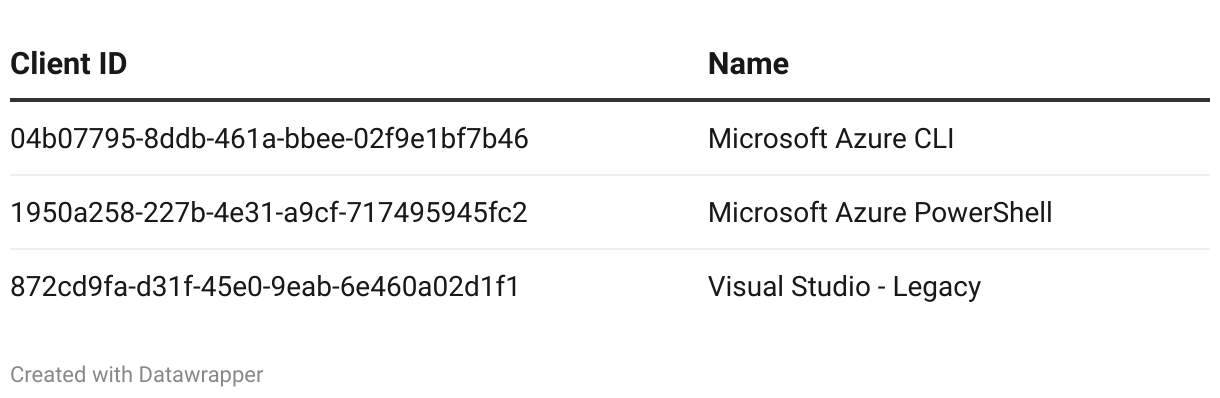This screenshot has width=1220, height=398.
Task: Select the Microsoft Azure PowerShell name cell
Action: tap(880, 212)
